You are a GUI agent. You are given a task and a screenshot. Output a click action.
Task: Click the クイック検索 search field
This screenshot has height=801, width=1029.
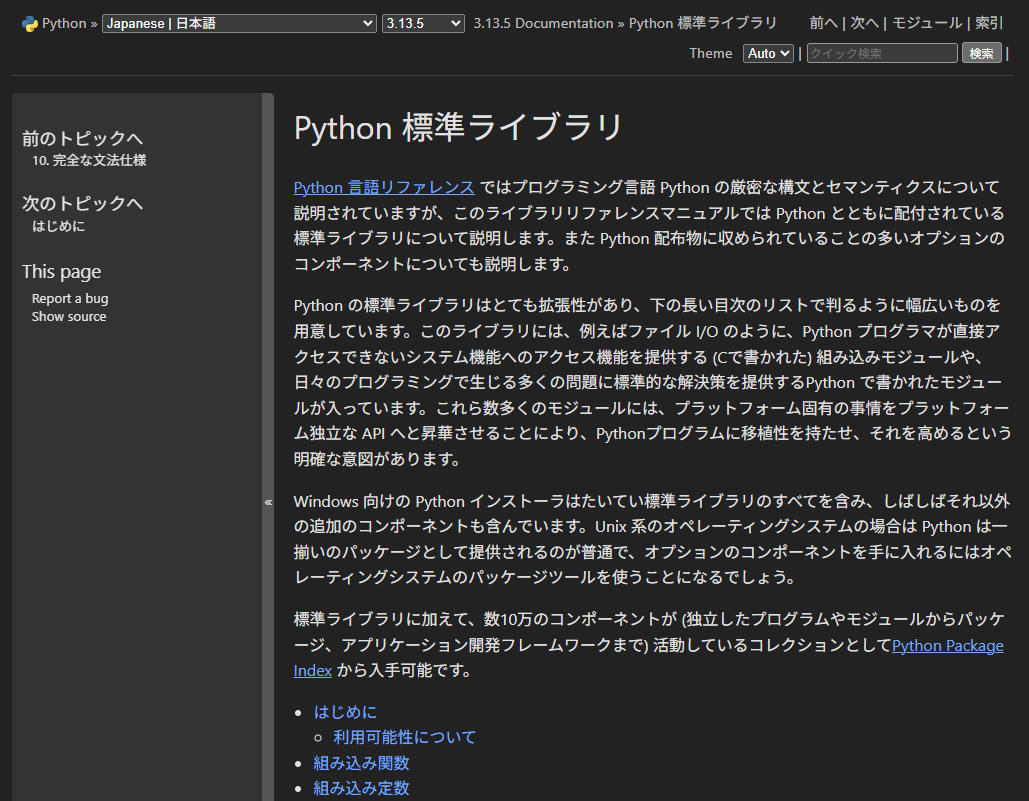click(x=882, y=53)
